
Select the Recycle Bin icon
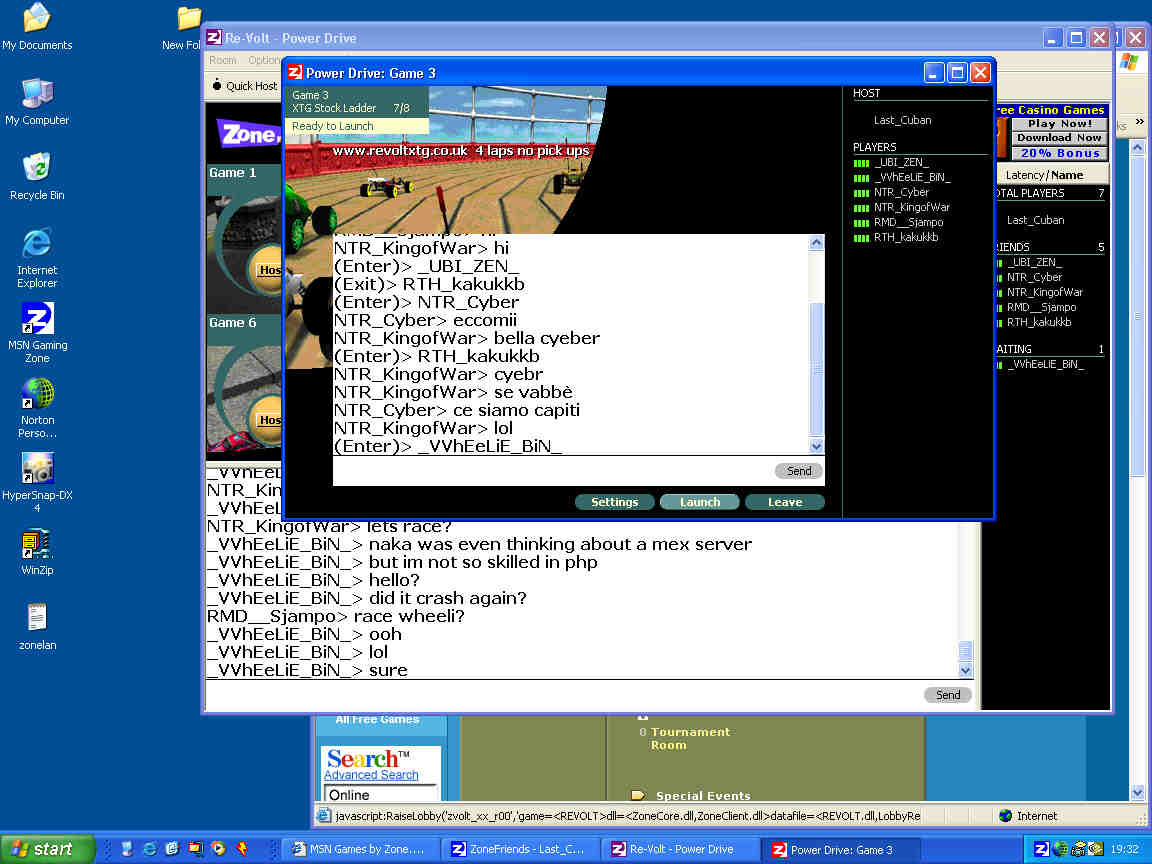coord(37,176)
